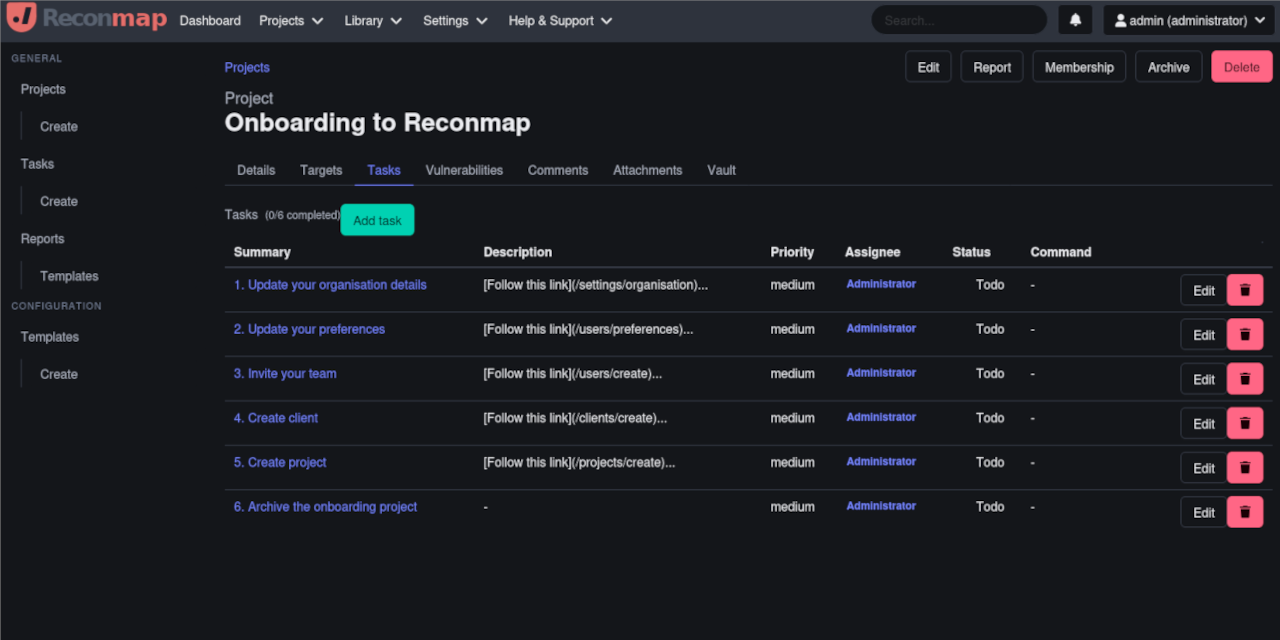Delete the 'Update your preferences' task

pyautogui.click(x=1245, y=335)
